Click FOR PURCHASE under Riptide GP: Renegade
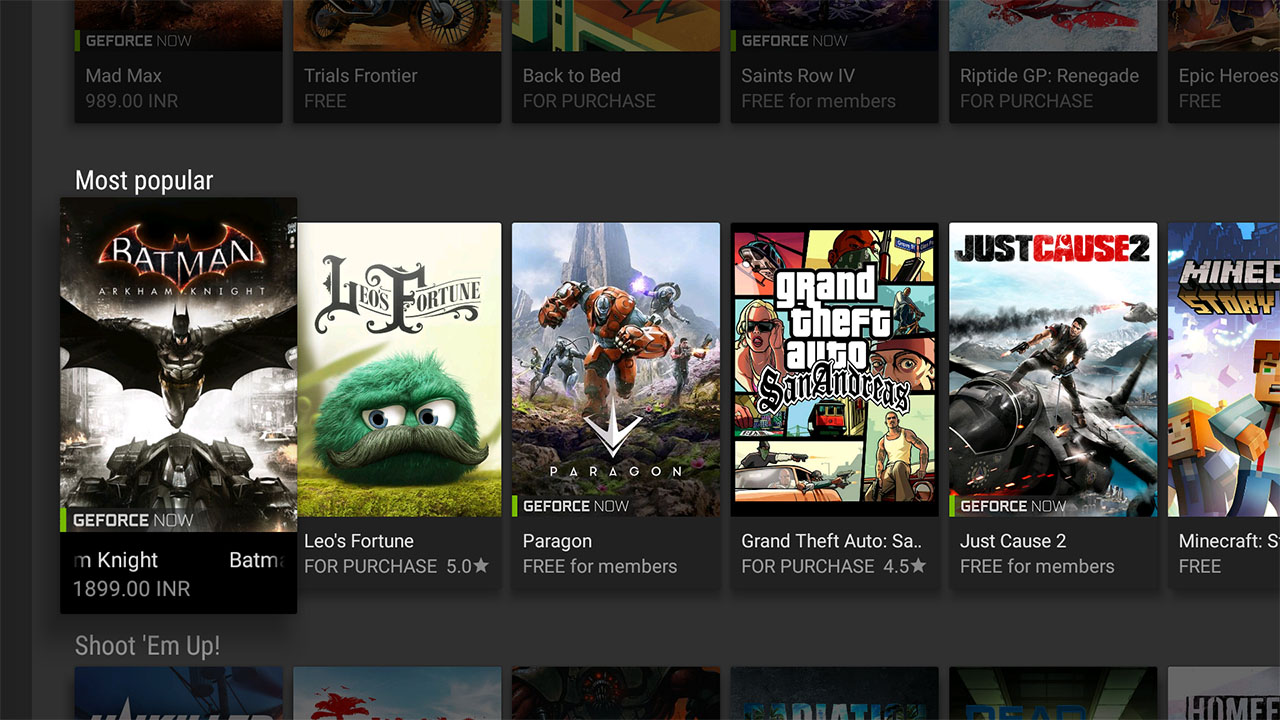Screen dimensions: 1280x720 pyautogui.click(x=1026, y=101)
